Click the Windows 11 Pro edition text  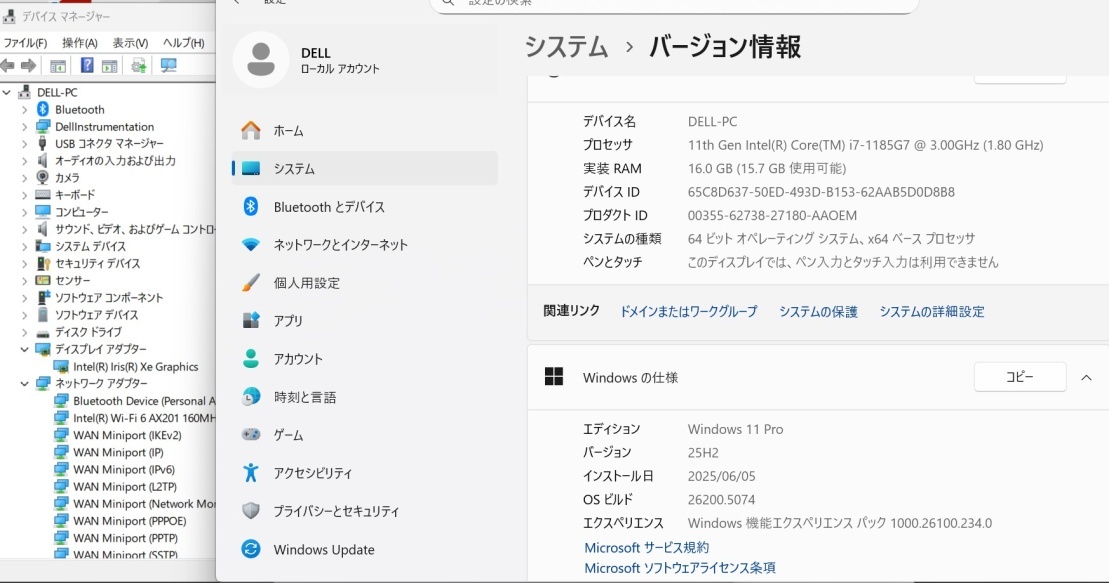coord(736,429)
